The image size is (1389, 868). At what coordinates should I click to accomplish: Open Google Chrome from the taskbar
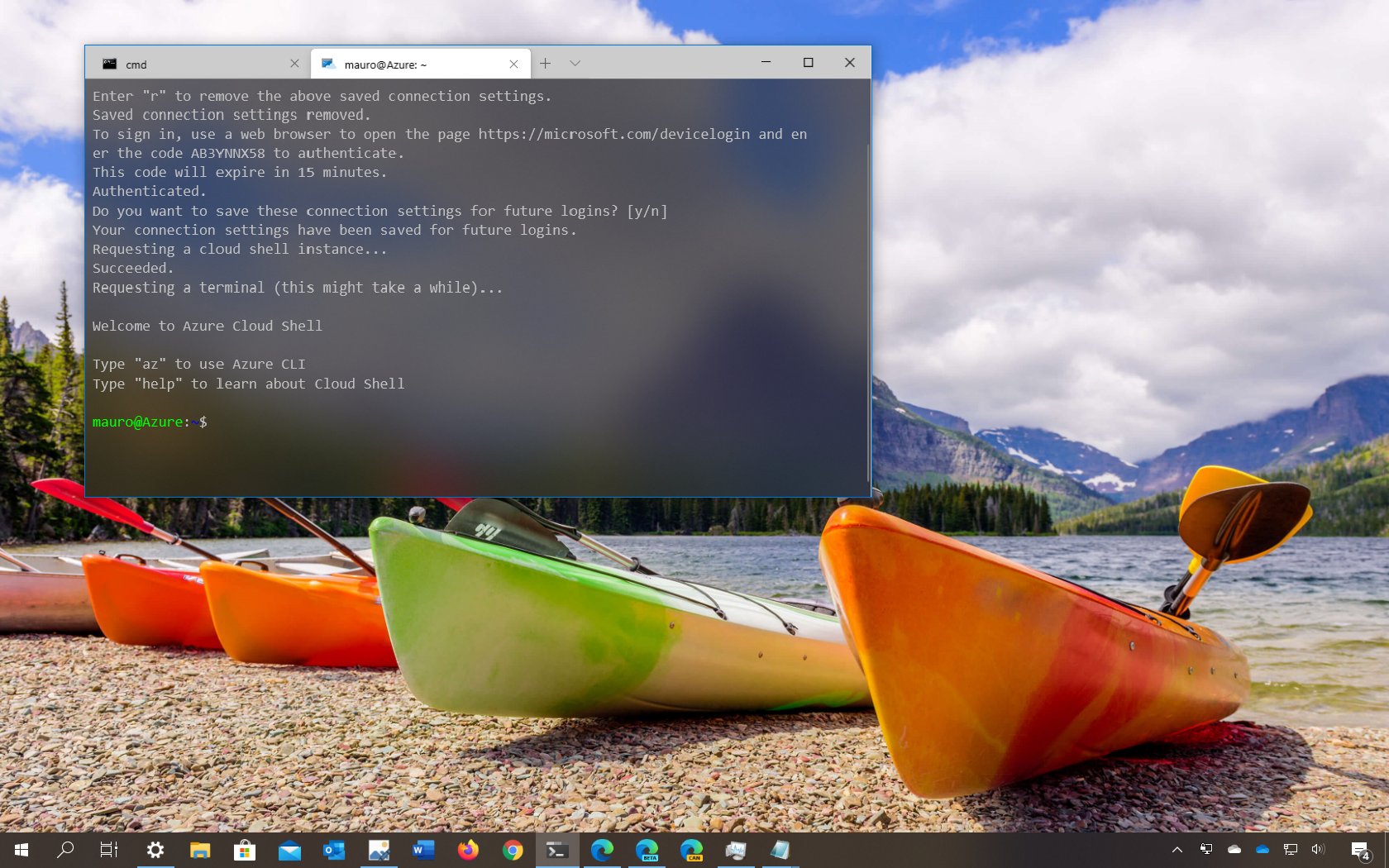[513, 850]
